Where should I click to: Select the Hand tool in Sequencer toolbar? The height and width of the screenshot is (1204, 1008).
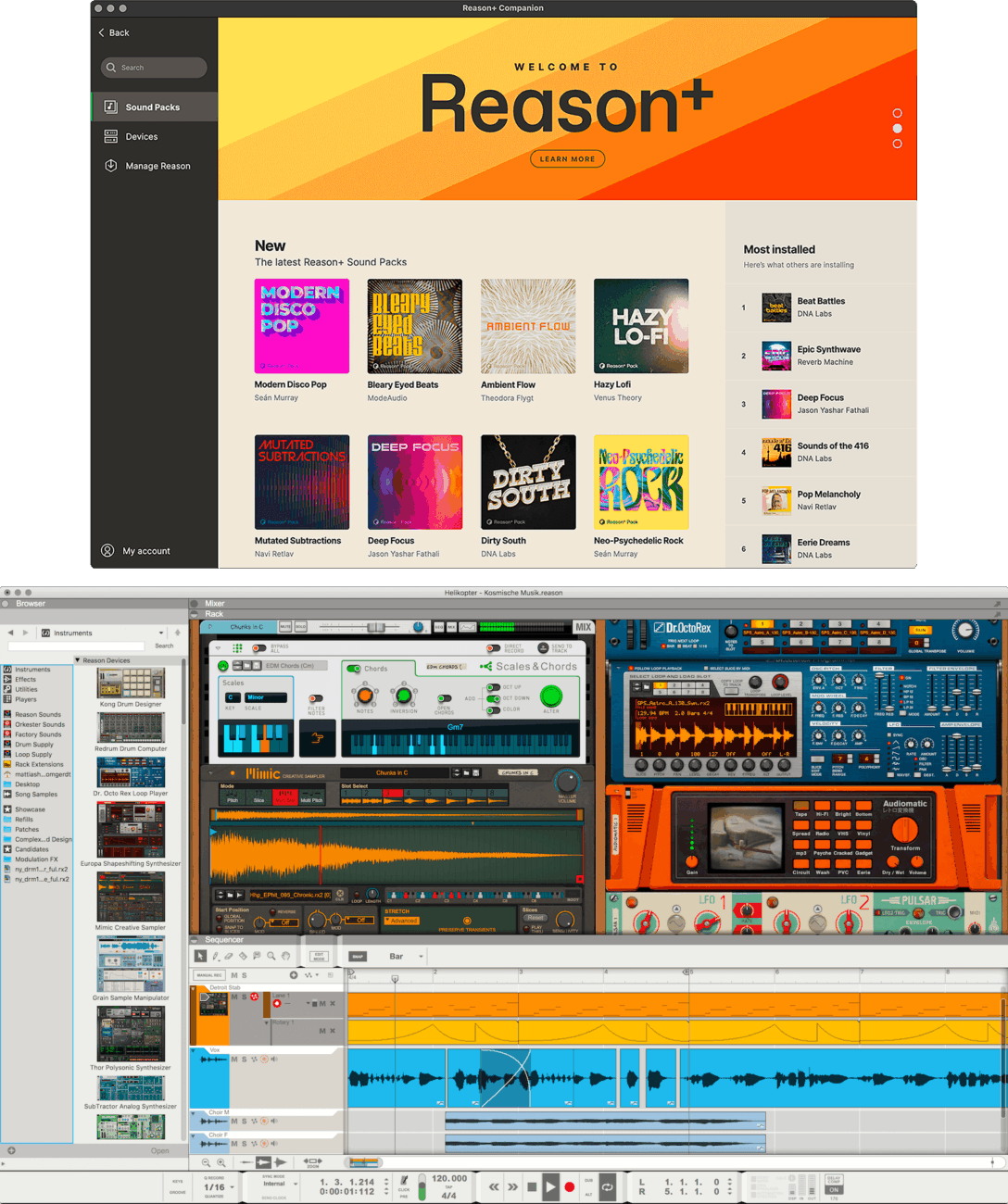point(285,956)
